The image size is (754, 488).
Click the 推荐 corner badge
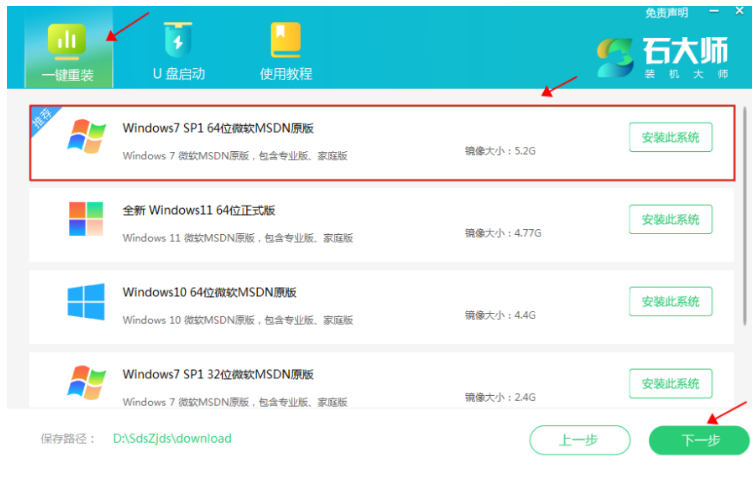point(43,118)
